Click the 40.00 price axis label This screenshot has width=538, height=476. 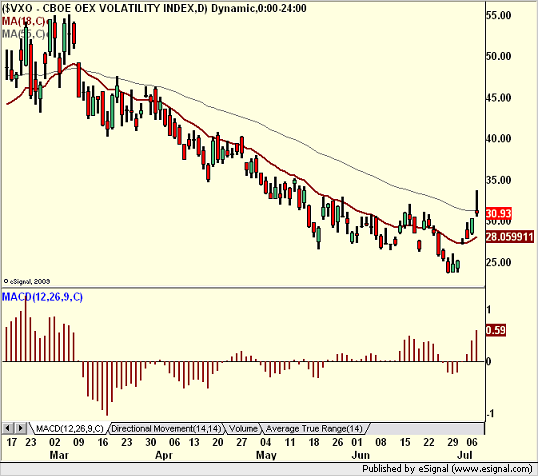(x=499, y=139)
